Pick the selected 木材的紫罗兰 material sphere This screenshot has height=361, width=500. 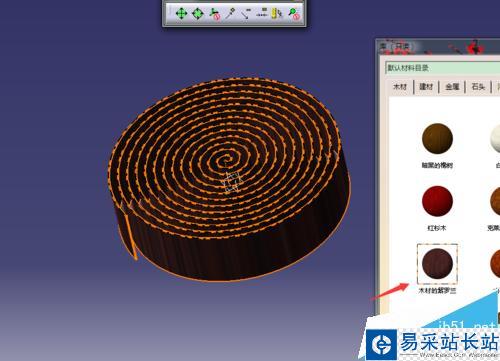click(x=437, y=264)
